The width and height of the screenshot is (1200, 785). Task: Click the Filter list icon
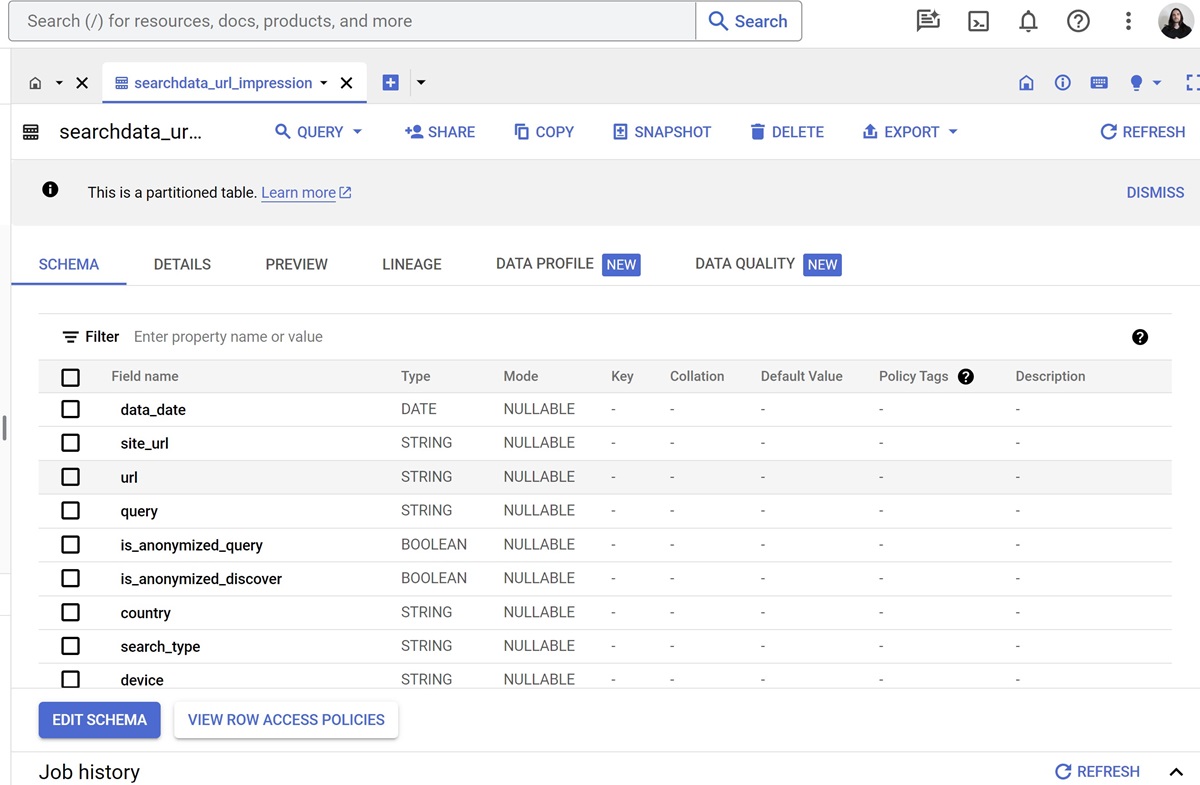pyautogui.click(x=70, y=337)
